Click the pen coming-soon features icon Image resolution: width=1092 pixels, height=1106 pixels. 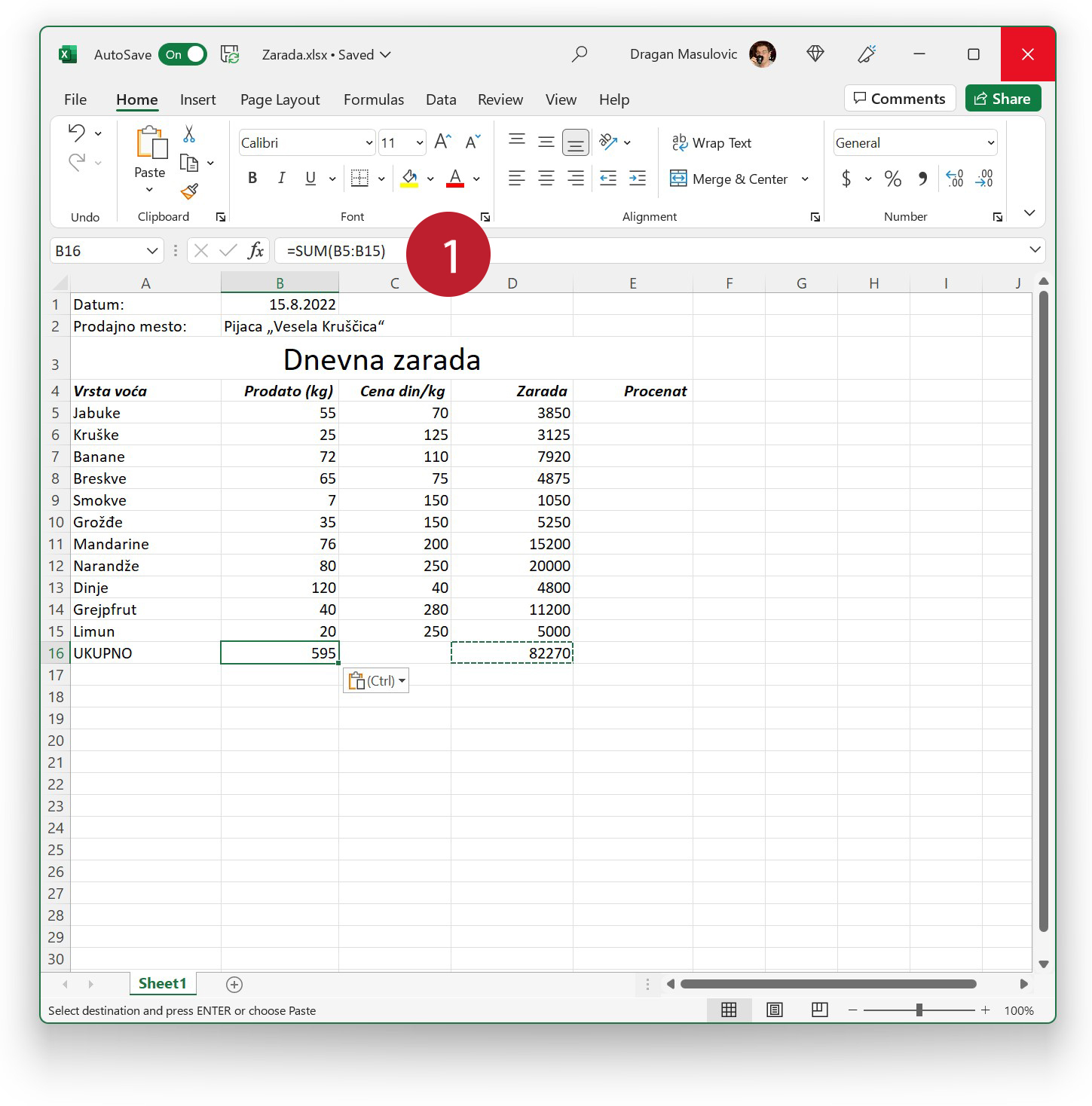coord(867,54)
